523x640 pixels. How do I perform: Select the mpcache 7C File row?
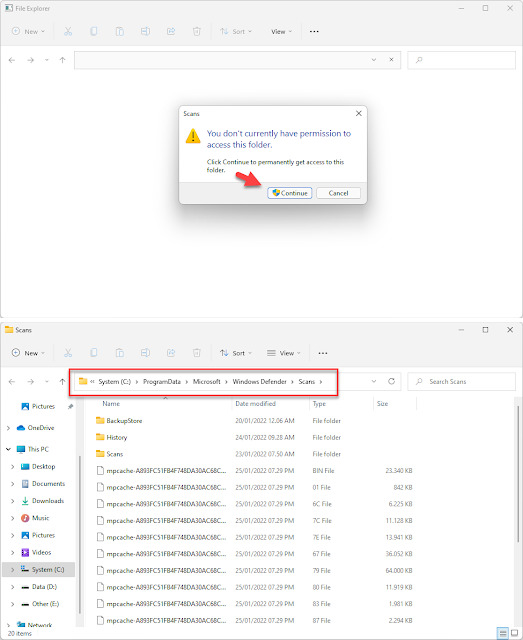[254, 521]
